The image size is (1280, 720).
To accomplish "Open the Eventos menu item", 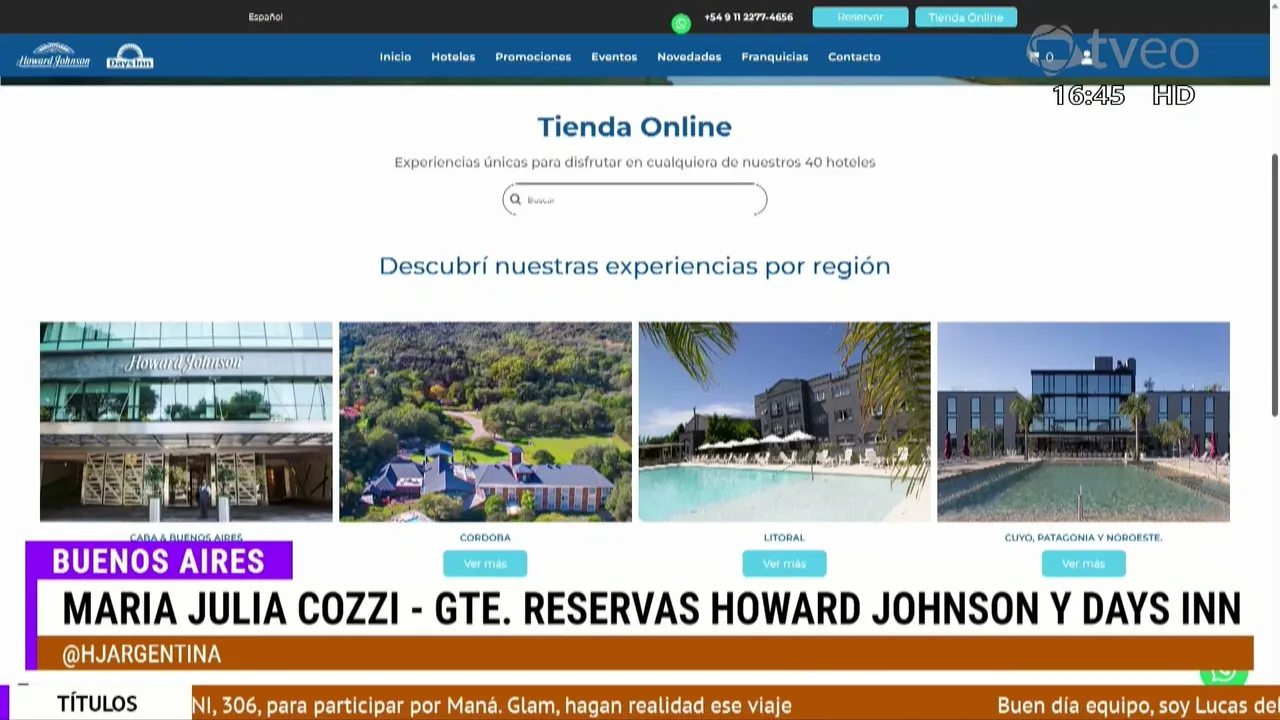I will point(614,57).
